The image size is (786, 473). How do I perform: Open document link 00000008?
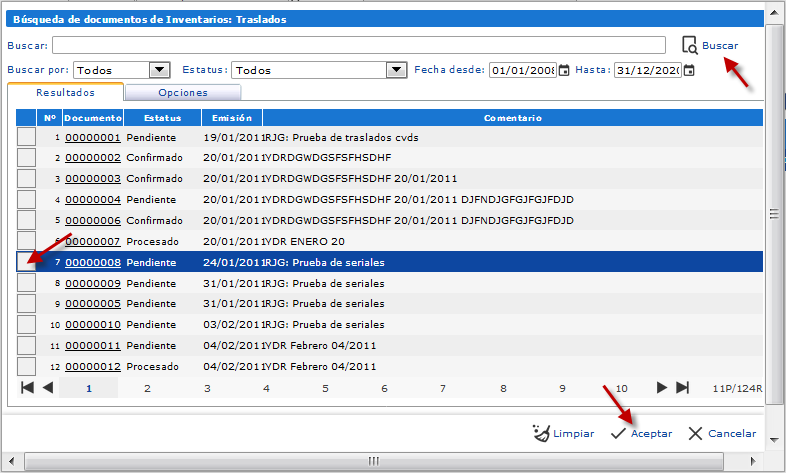coord(93,262)
